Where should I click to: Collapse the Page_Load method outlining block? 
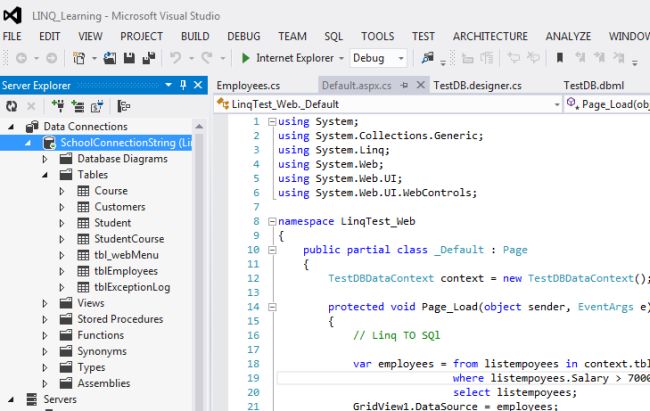(272, 307)
